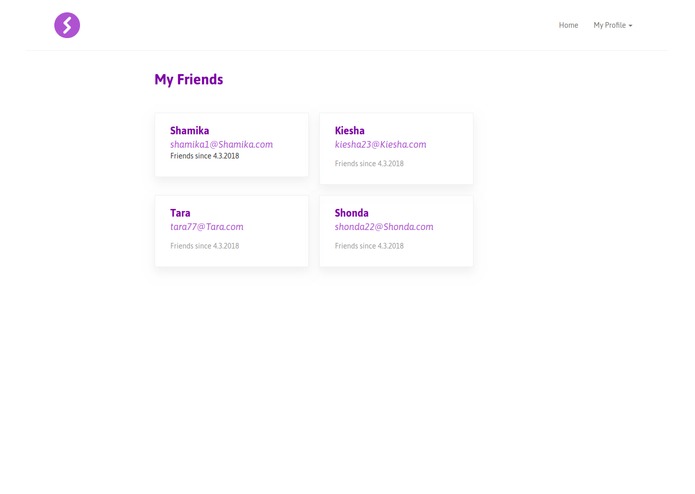The height and width of the screenshot is (494, 695).
Task: Click email shamika1@Shamika.com
Action: [222, 144]
